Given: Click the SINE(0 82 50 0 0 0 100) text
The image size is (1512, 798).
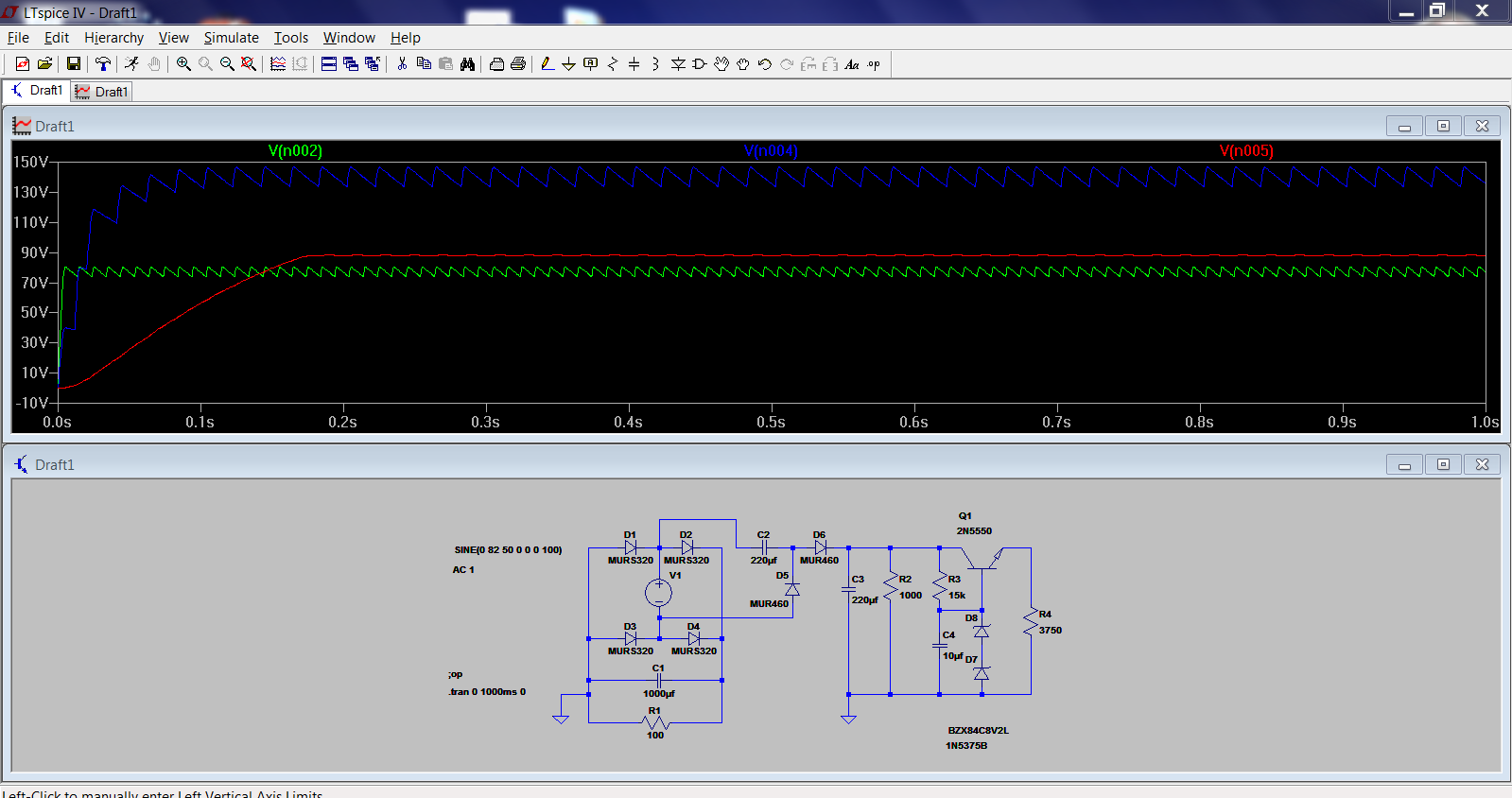Looking at the screenshot, I should point(508,549).
